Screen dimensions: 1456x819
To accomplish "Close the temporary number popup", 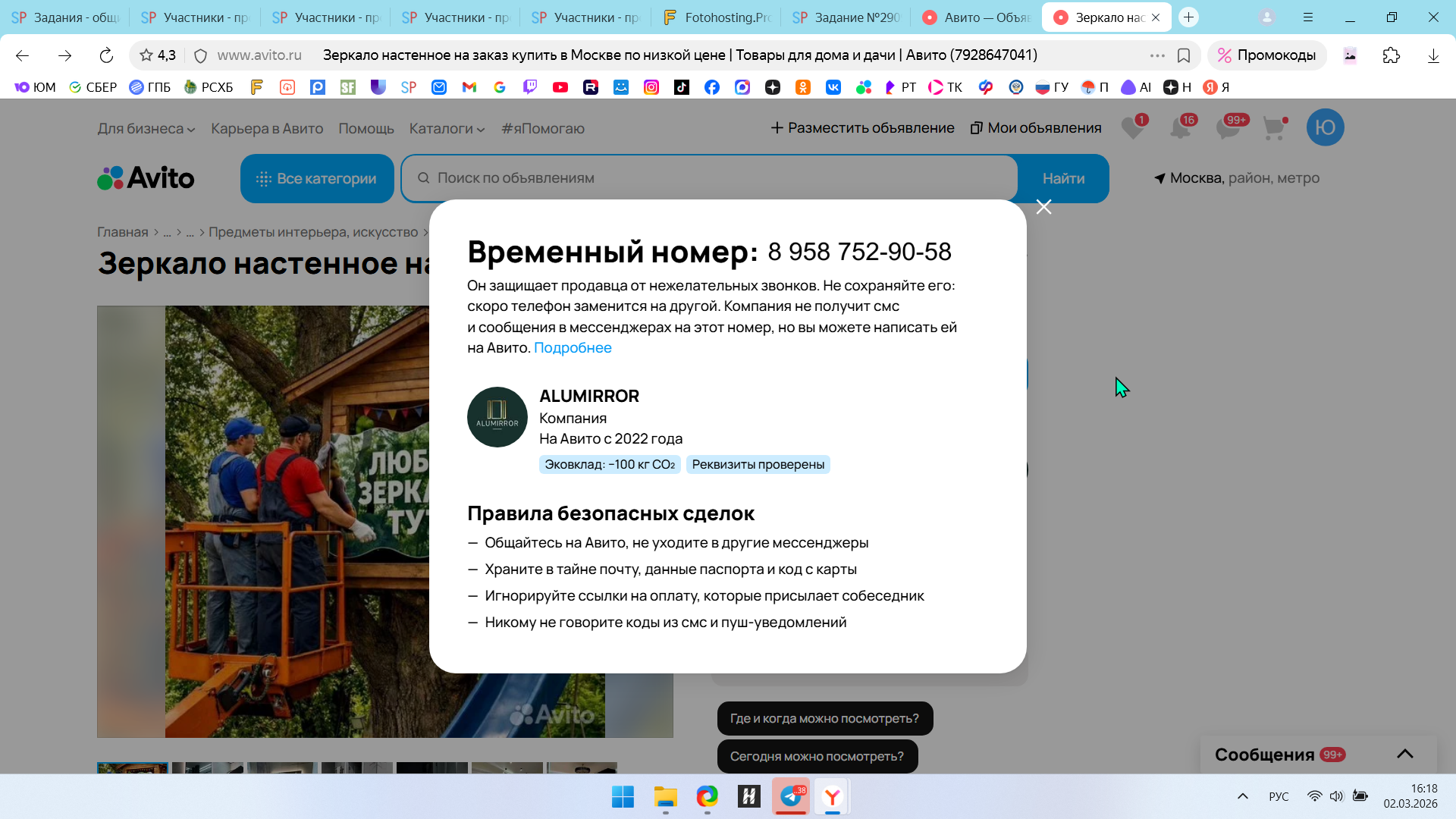I will pyautogui.click(x=1043, y=207).
